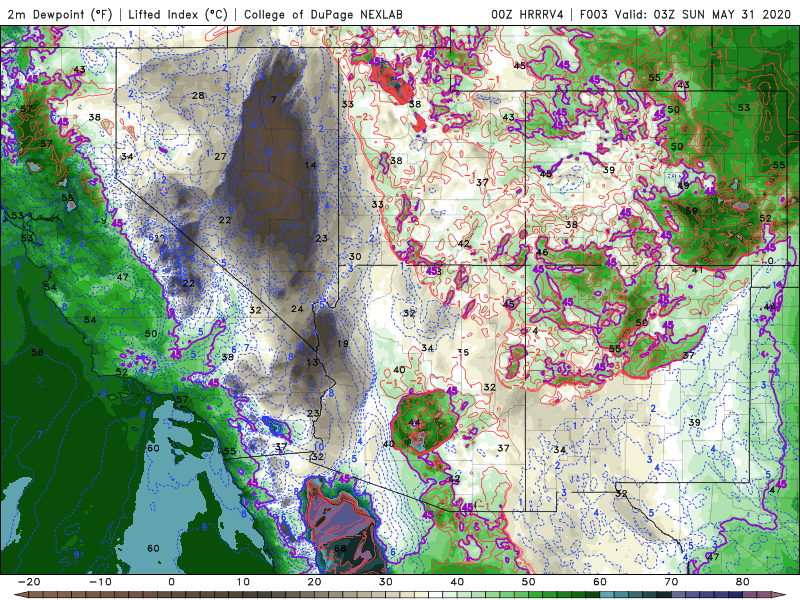
Task: Click the -10 label on the color scale
Action: click(100, 582)
